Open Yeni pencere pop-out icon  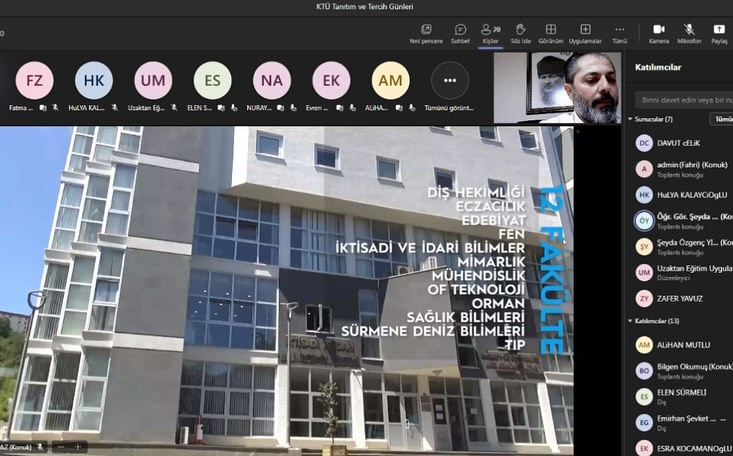(x=426, y=33)
